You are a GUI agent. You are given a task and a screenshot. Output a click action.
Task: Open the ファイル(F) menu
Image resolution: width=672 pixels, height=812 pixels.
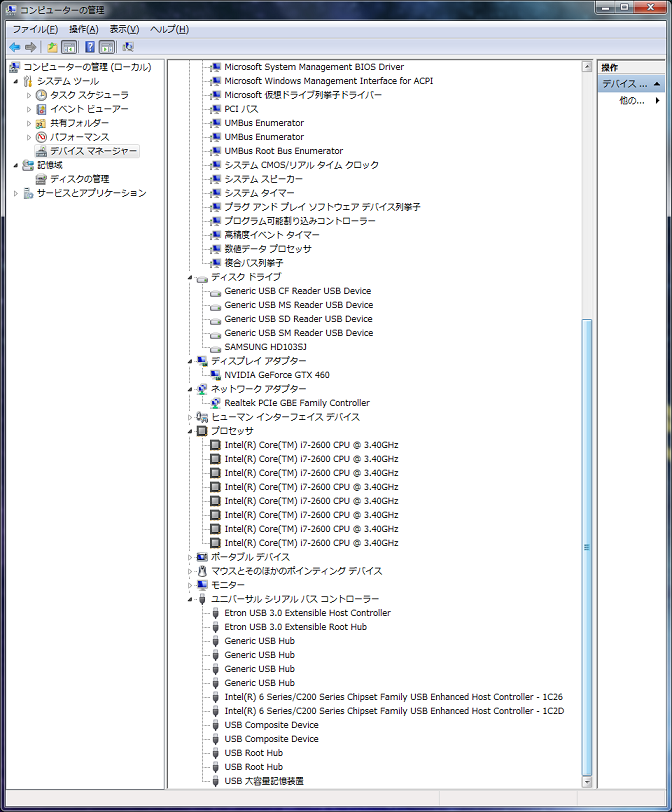coord(35,30)
